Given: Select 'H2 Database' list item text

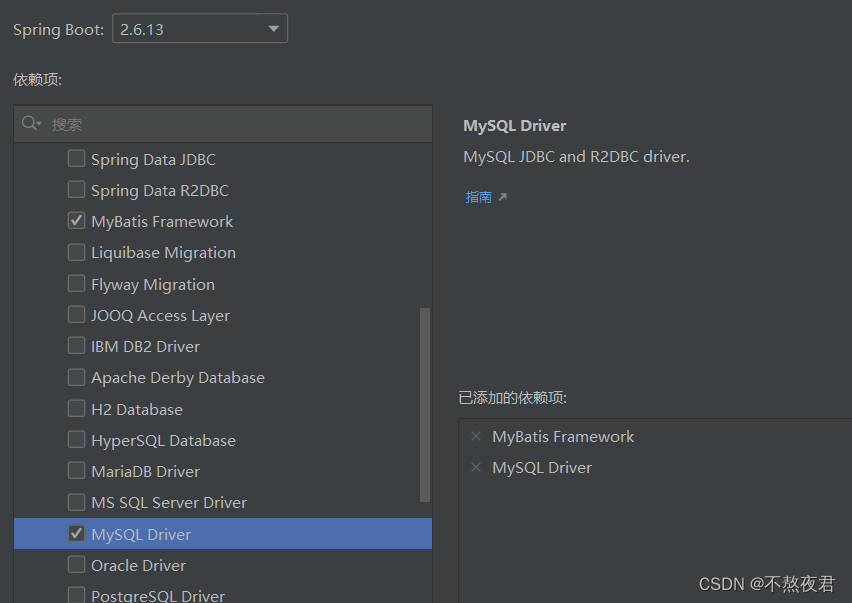Looking at the screenshot, I should pos(137,409).
